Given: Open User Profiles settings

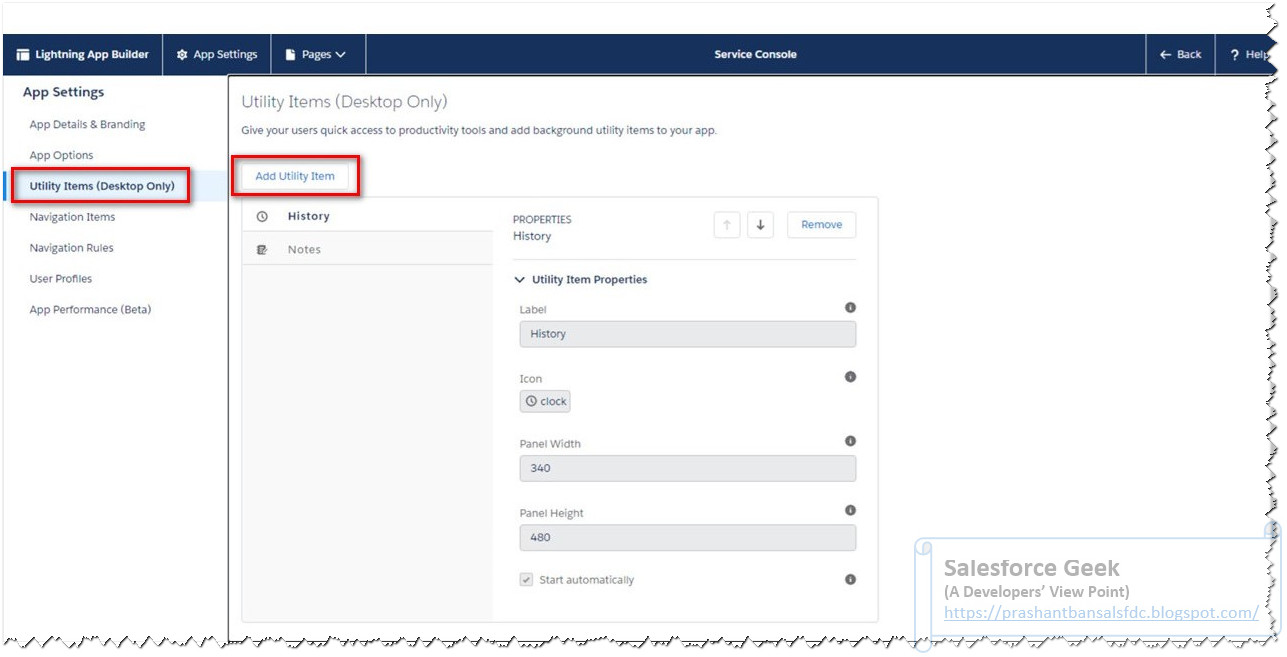Looking at the screenshot, I should pos(61,279).
